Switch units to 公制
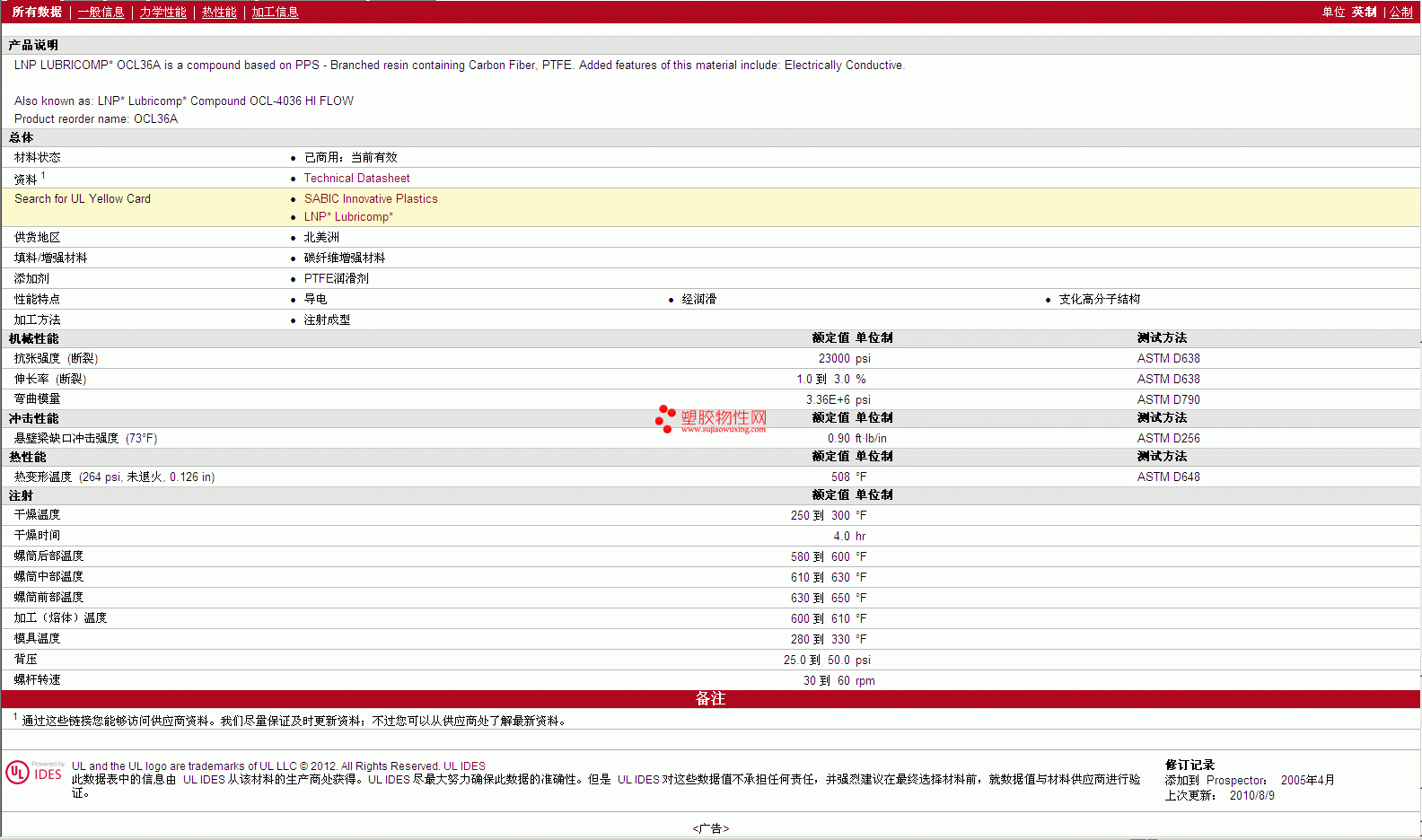This screenshot has width=1422, height=840. point(1401,12)
